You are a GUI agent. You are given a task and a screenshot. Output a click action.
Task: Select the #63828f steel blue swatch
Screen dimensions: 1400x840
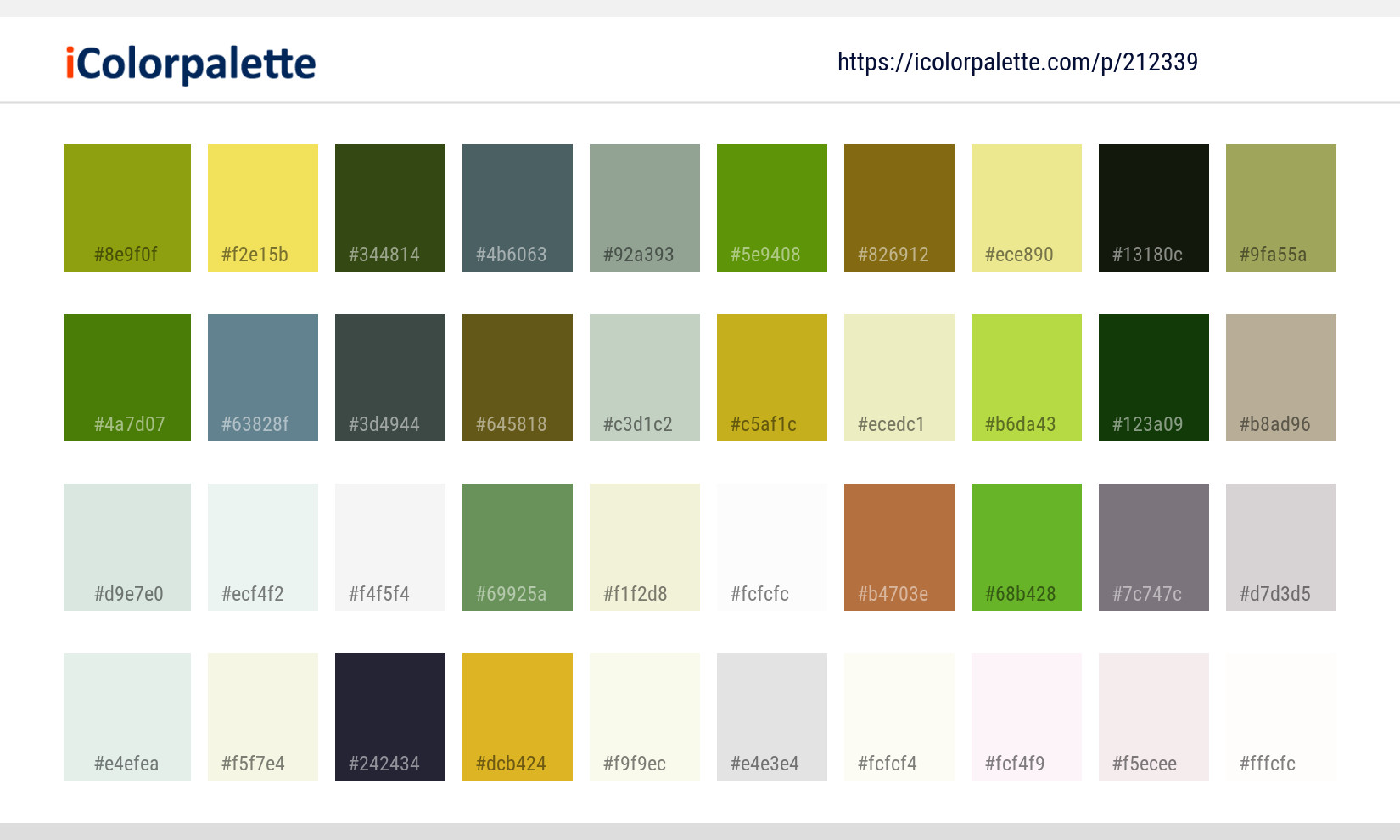coord(262,377)
